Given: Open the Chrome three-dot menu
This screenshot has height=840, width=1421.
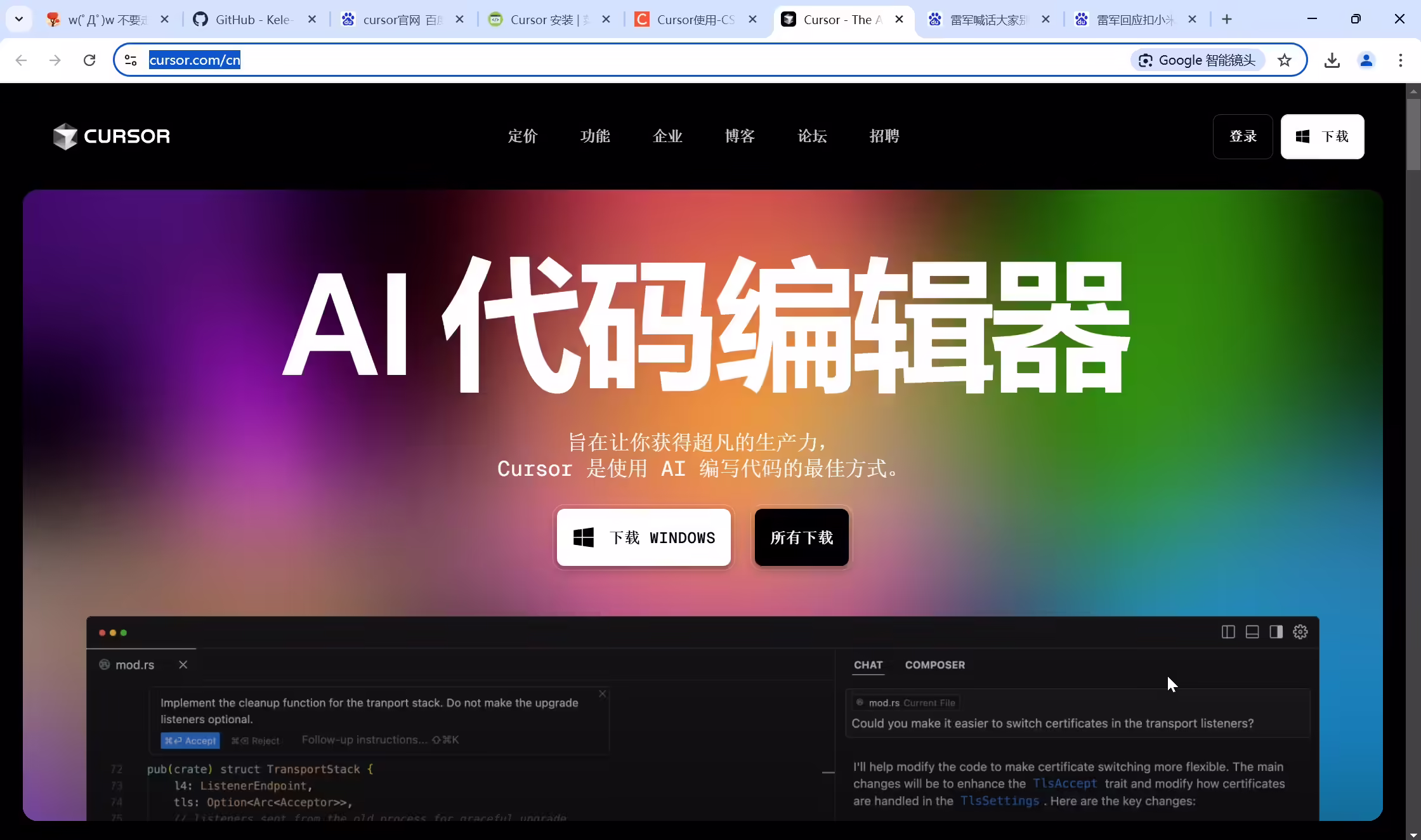Looking at the screenshot, I should (1401, 60).
